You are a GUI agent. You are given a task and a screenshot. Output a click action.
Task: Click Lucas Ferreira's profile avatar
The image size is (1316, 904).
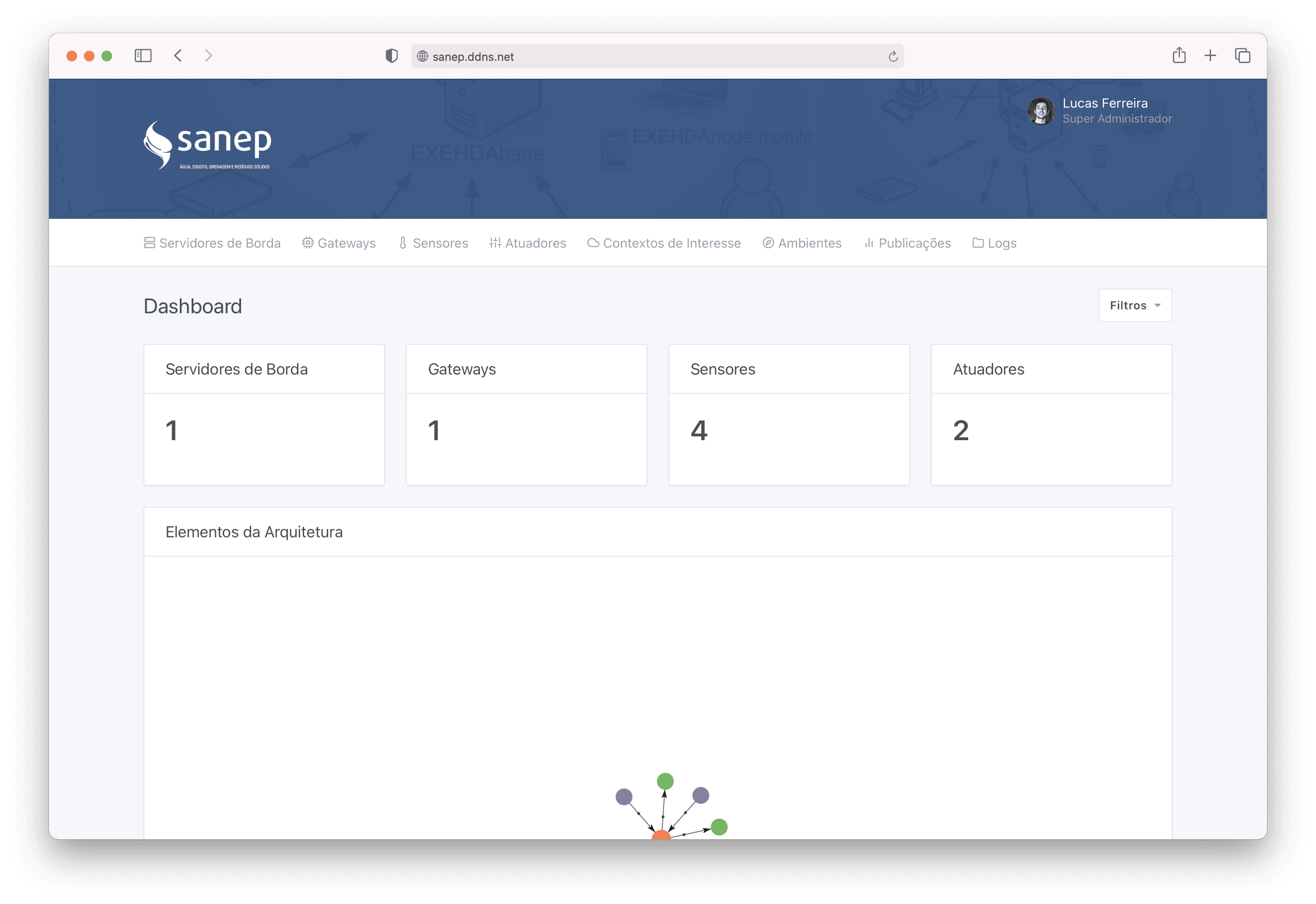(x=1041, y=110)
